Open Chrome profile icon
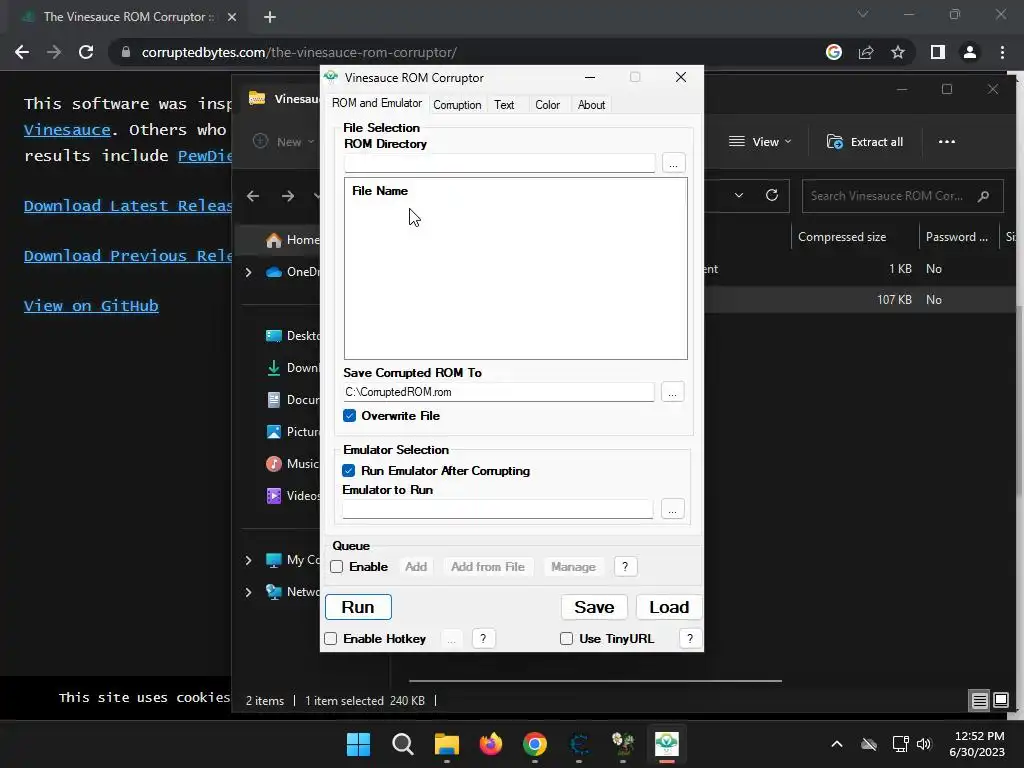The width and height of the screenshot is (1024, 768). pyautogui.click(x=970, y=52)
